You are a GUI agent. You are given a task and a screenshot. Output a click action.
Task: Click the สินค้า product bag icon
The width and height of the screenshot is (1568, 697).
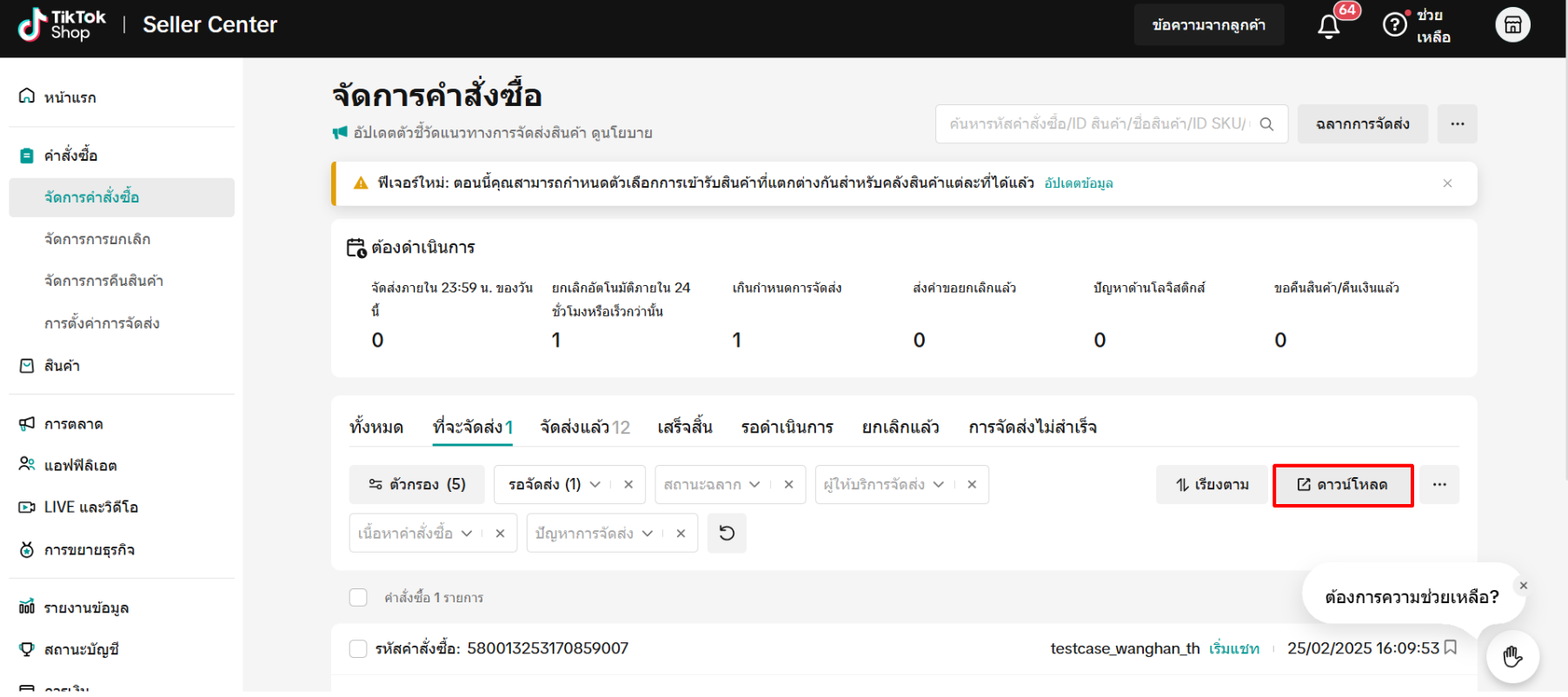point(27,366)
